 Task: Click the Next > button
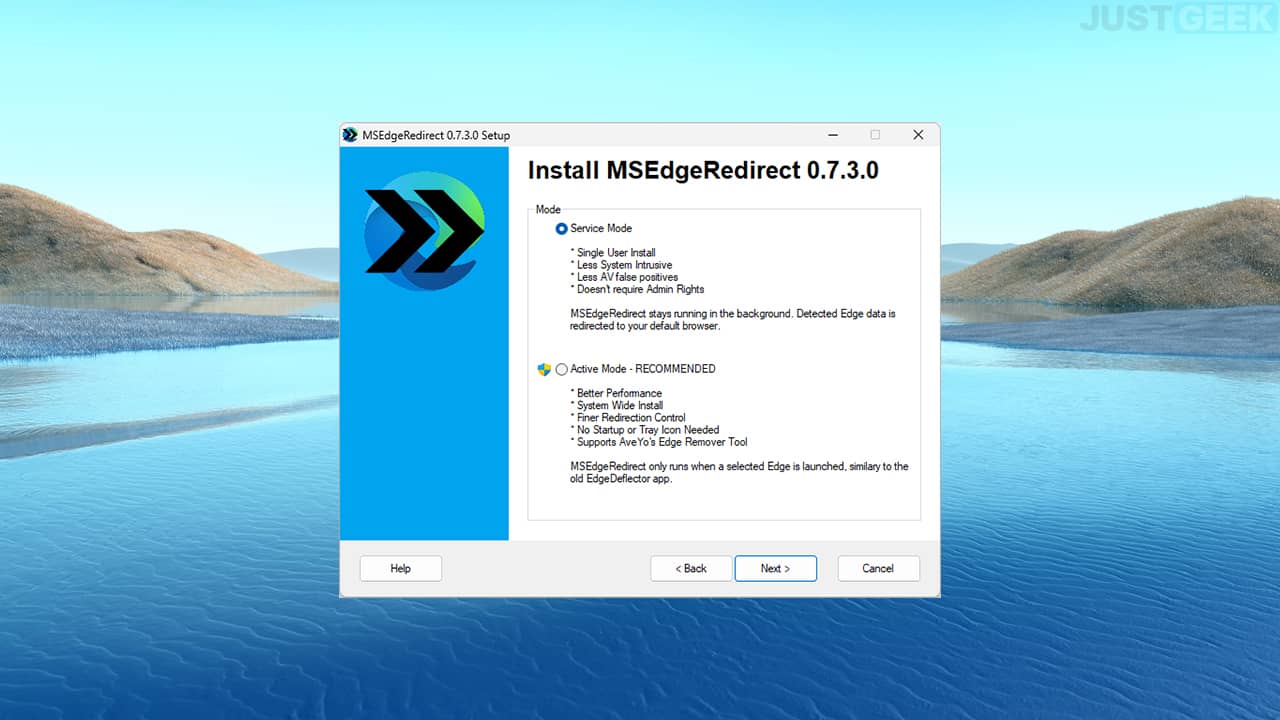[x=775, y=568]
